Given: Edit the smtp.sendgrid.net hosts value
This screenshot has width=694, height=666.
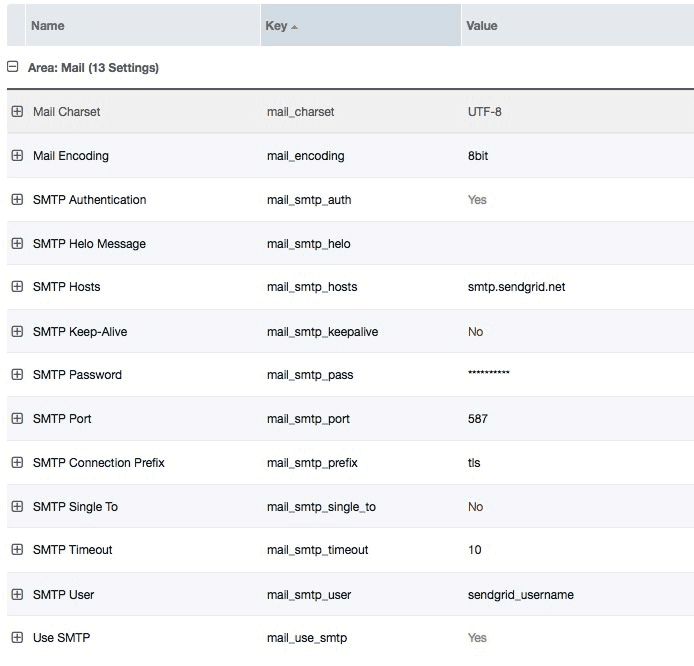Looking at the screenshot, I should [516, 287].
